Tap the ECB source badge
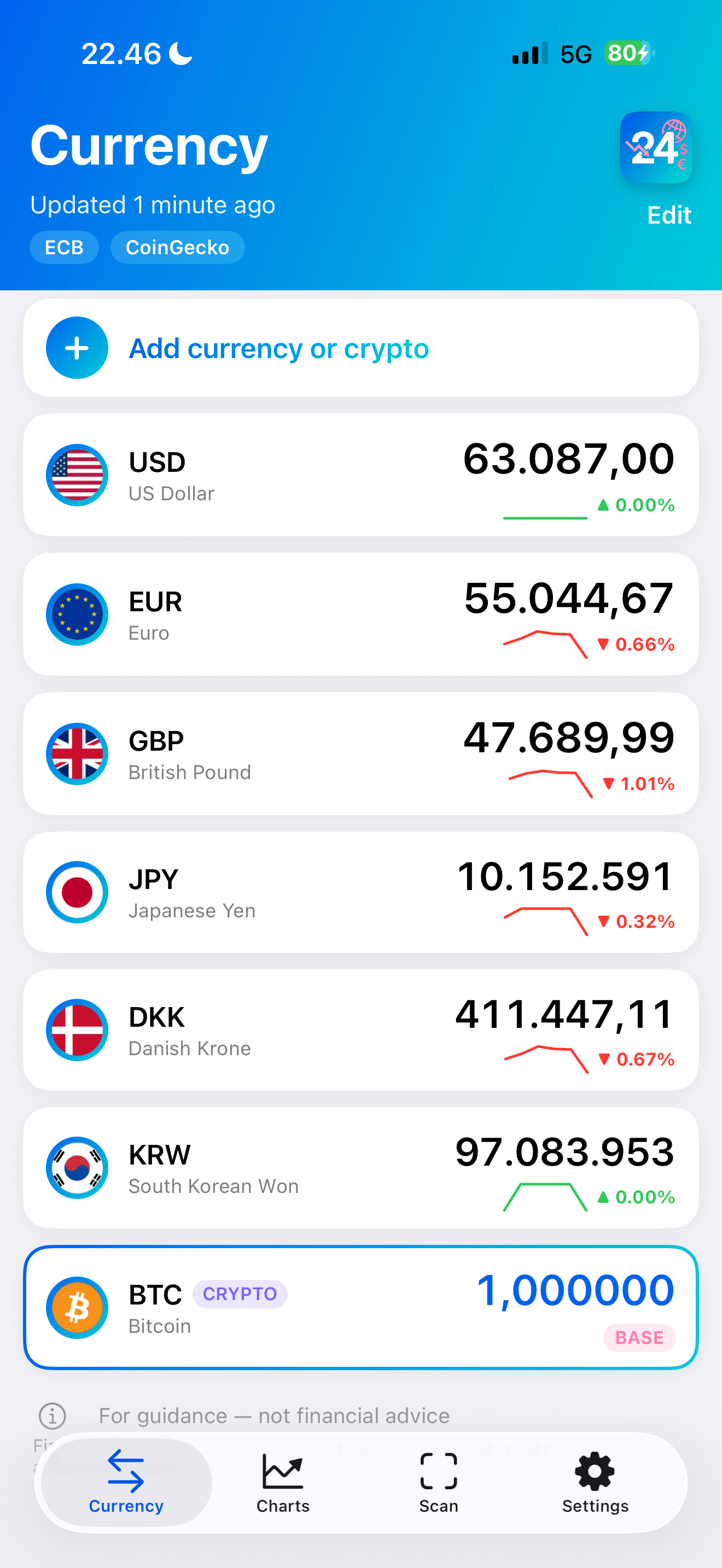Image resolution: width=722 pixels, height=1568 pixels. [64, 247]
